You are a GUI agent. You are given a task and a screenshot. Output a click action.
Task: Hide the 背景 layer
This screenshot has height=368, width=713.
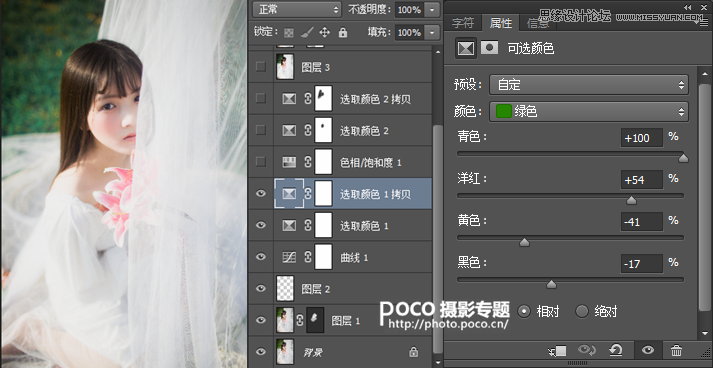(x=261, y=352)
